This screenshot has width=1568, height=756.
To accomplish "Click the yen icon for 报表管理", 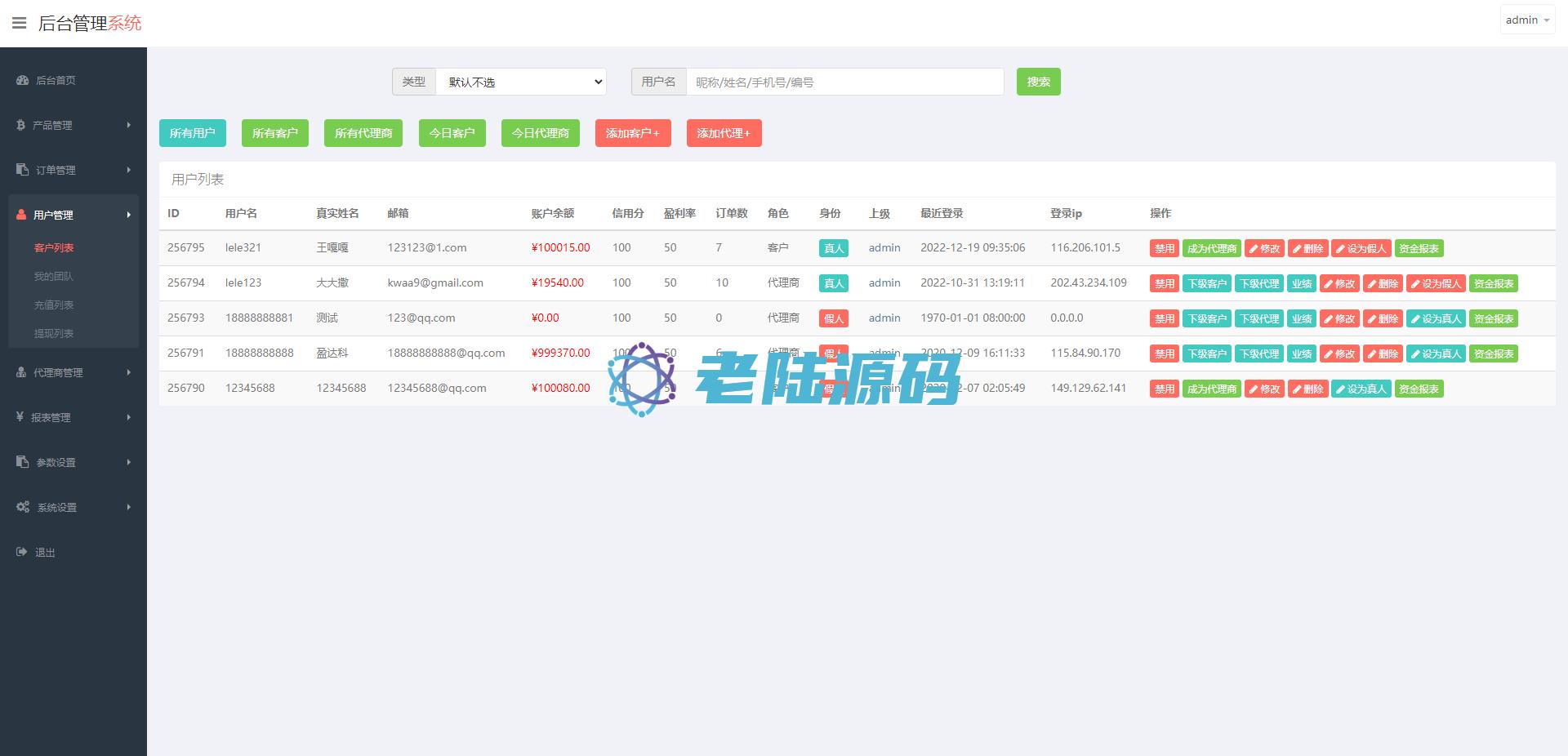I will point(20,417).
